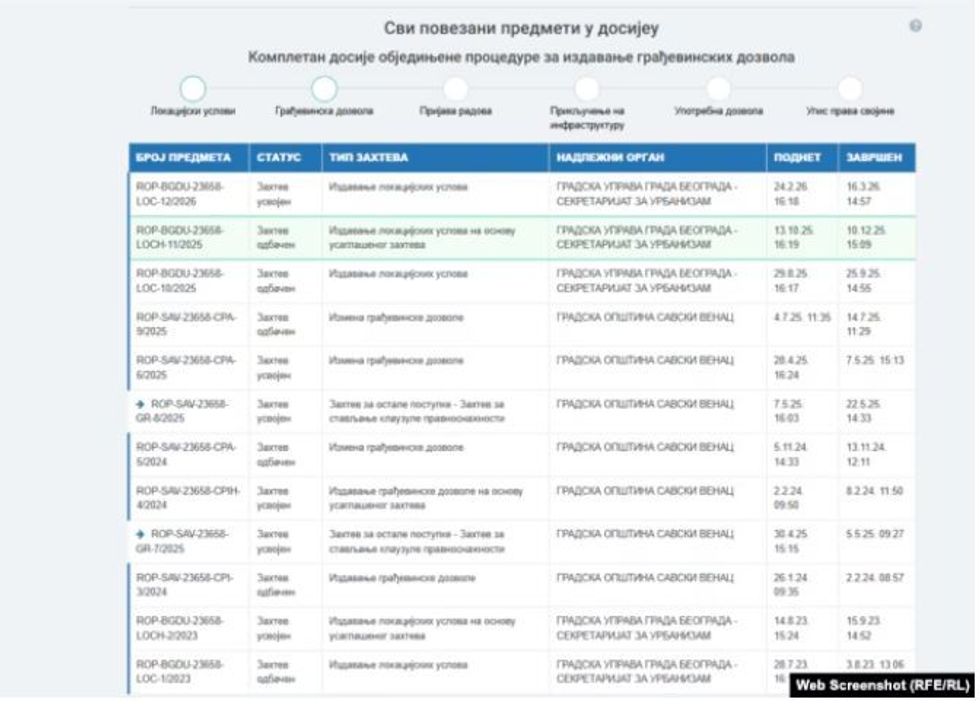Open highlighted case ROP-BGDU-23658-LOCH-11/2025
Image resolution: width=980 pixels, height=706 pixels.
pos(181,237)
